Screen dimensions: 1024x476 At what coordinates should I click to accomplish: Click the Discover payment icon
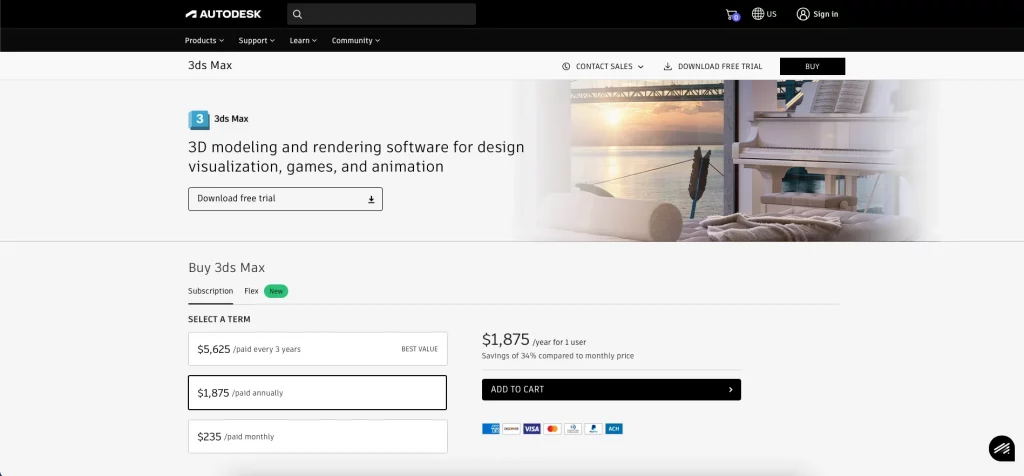coord(511,429)
